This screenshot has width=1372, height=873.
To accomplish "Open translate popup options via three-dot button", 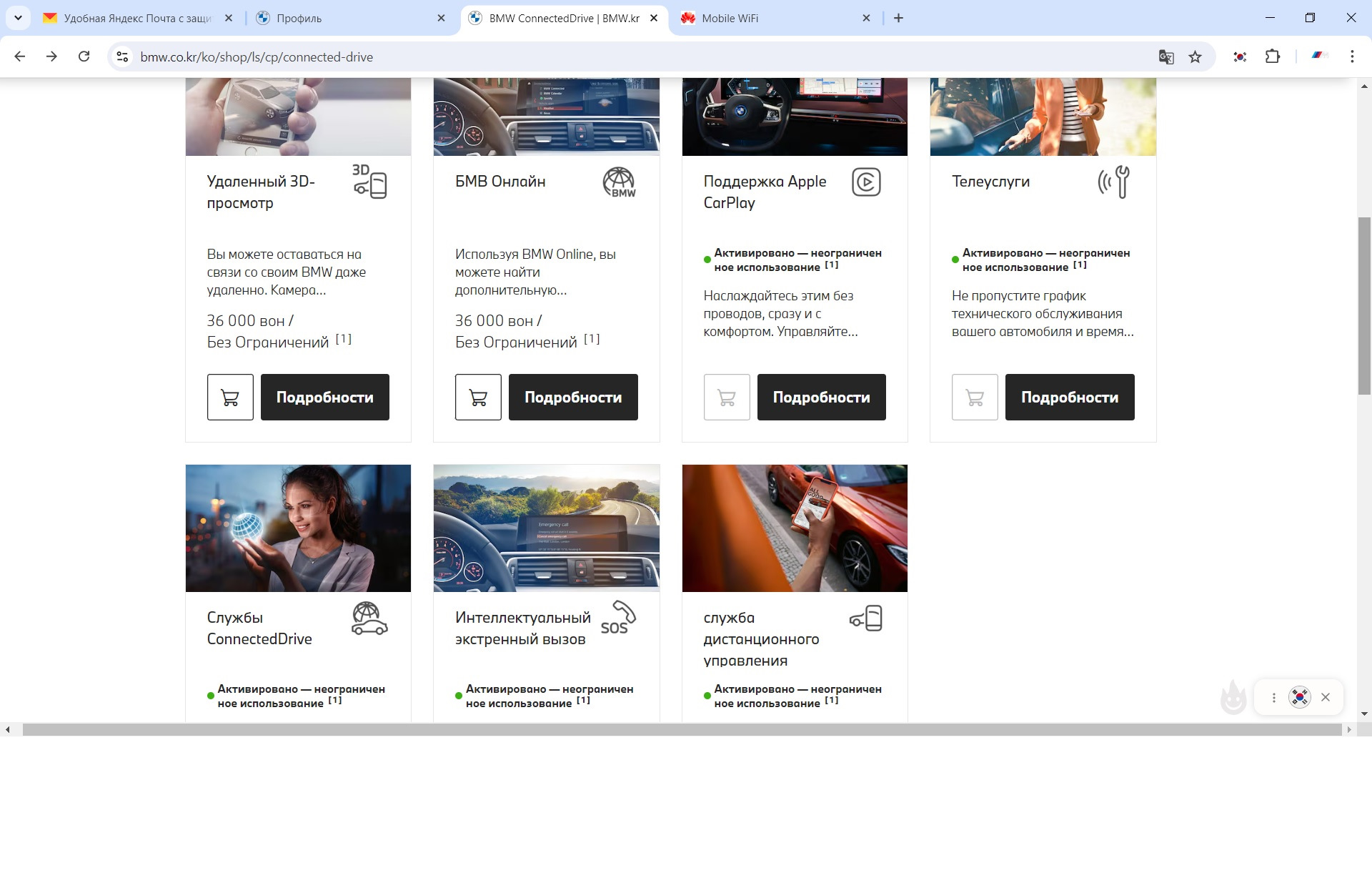I will point(1273,697).
